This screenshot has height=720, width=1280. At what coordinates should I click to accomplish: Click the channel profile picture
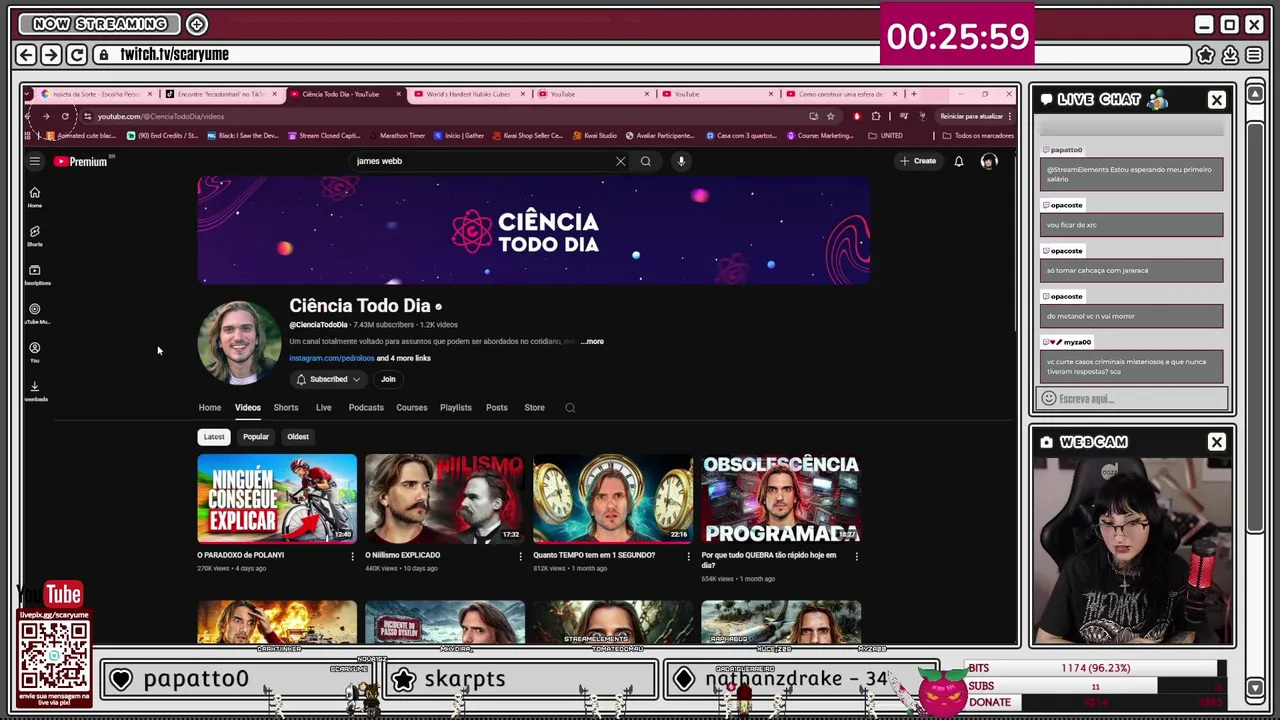pyautogui.click(x=239, y=342)
